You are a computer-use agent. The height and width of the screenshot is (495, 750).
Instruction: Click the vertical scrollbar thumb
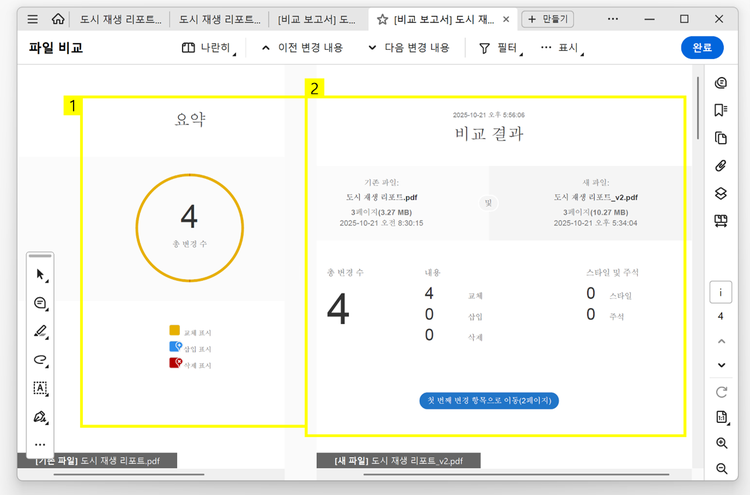tap(698, 108)
